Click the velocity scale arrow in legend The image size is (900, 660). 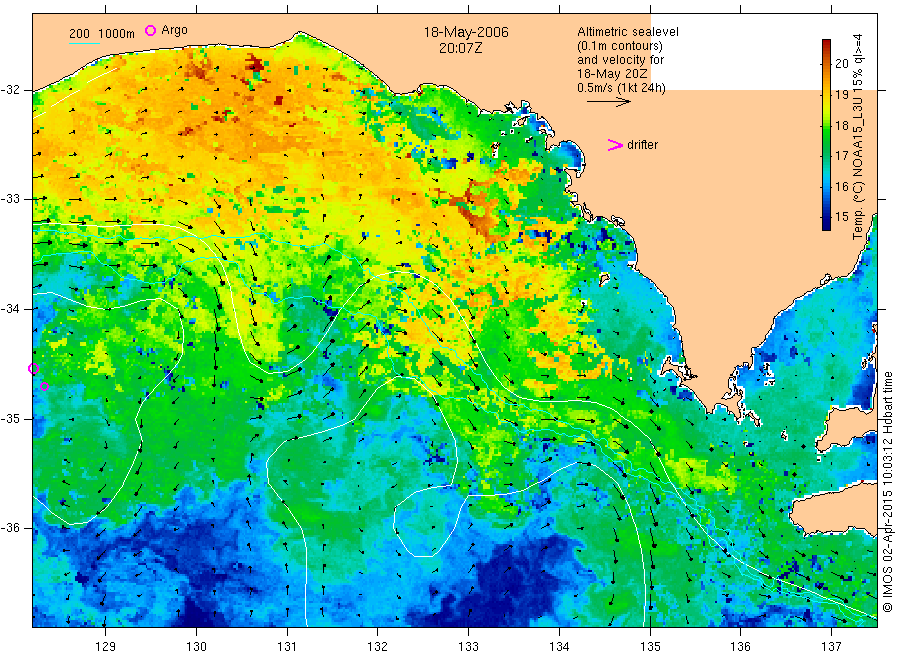pyautogui.click(x=609, y=102)
